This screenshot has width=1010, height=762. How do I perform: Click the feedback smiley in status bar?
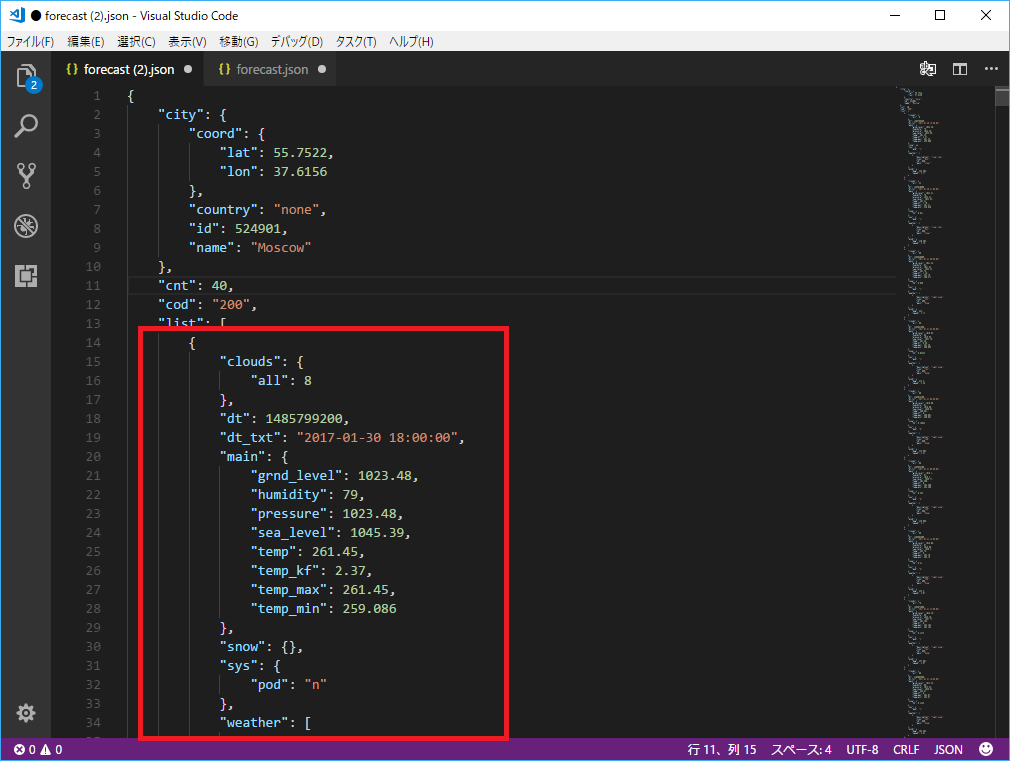(x=986, y=749)
